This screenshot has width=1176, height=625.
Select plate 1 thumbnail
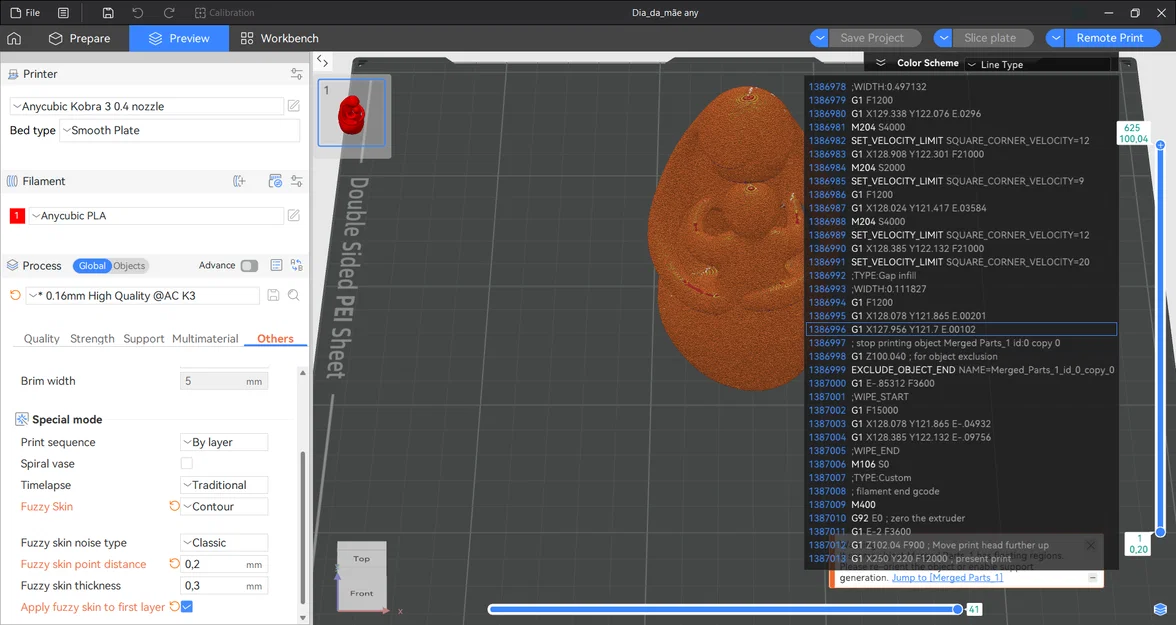(352, 113)
